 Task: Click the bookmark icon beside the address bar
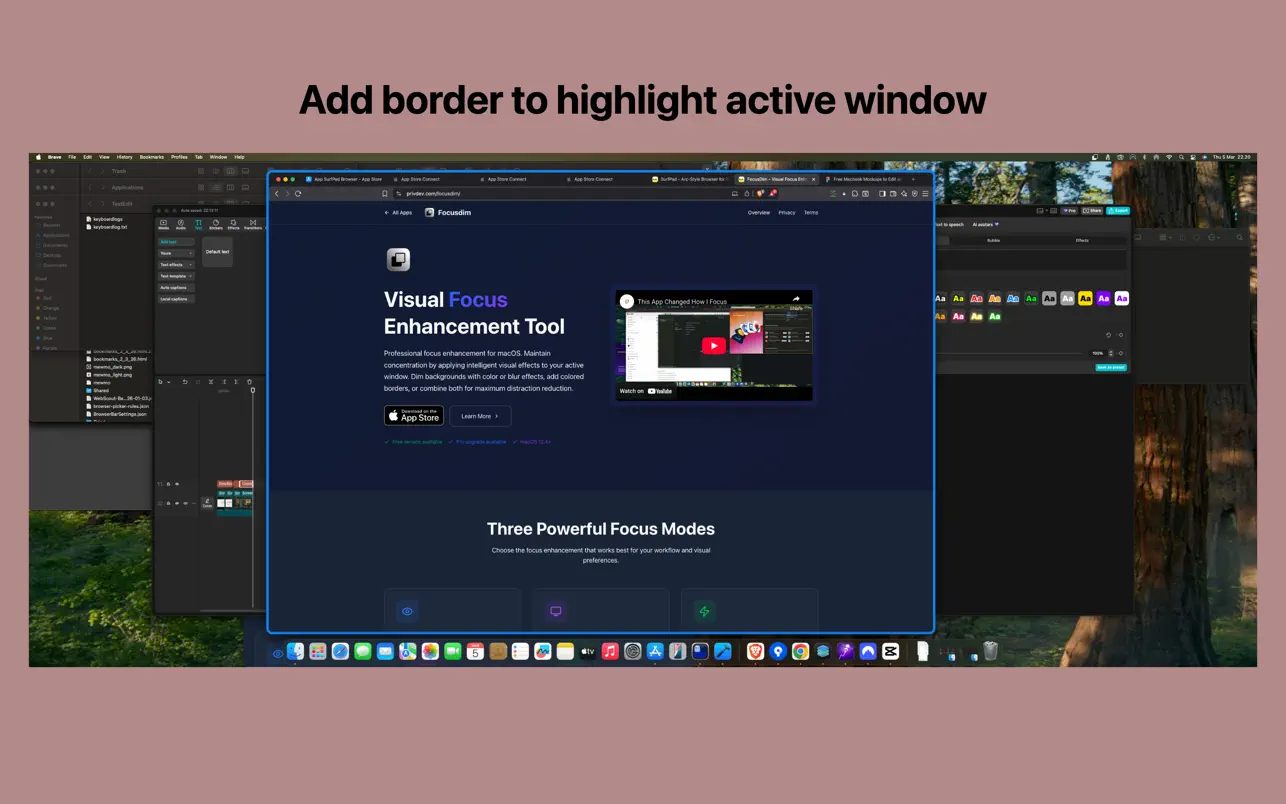click(385, 193)
